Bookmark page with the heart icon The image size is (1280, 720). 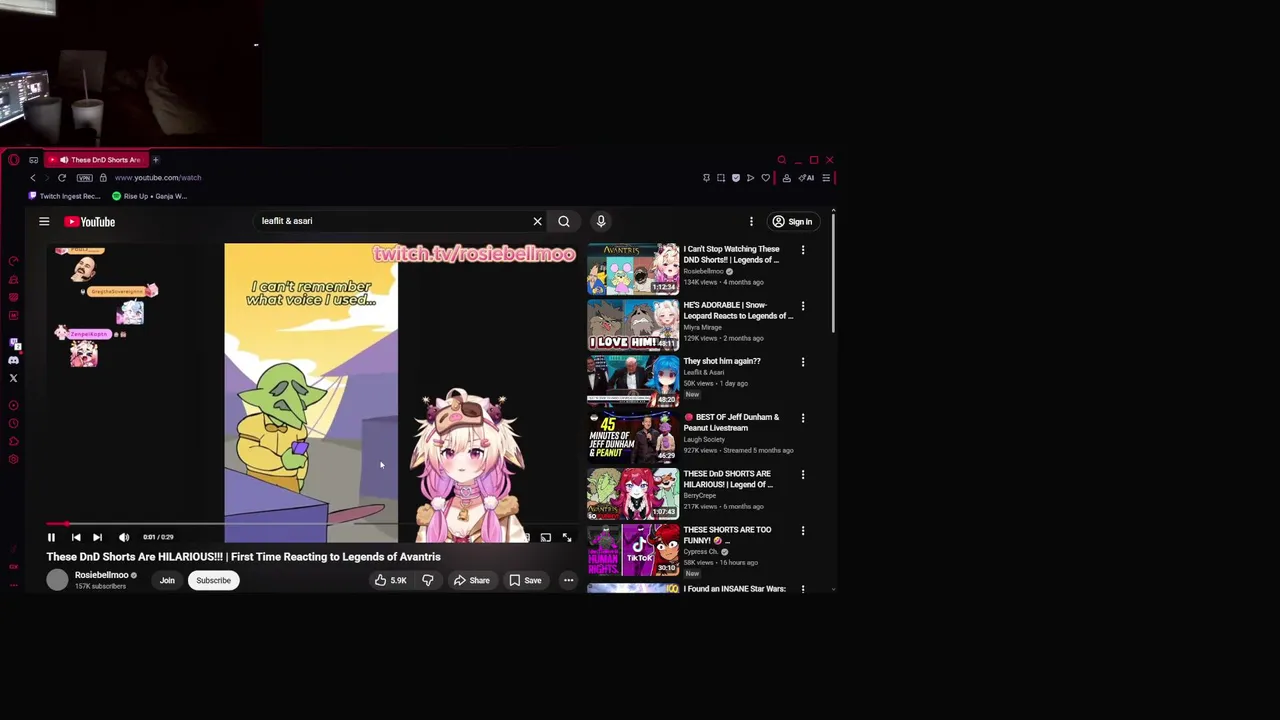pyautogui.click(x=766, y=178)
